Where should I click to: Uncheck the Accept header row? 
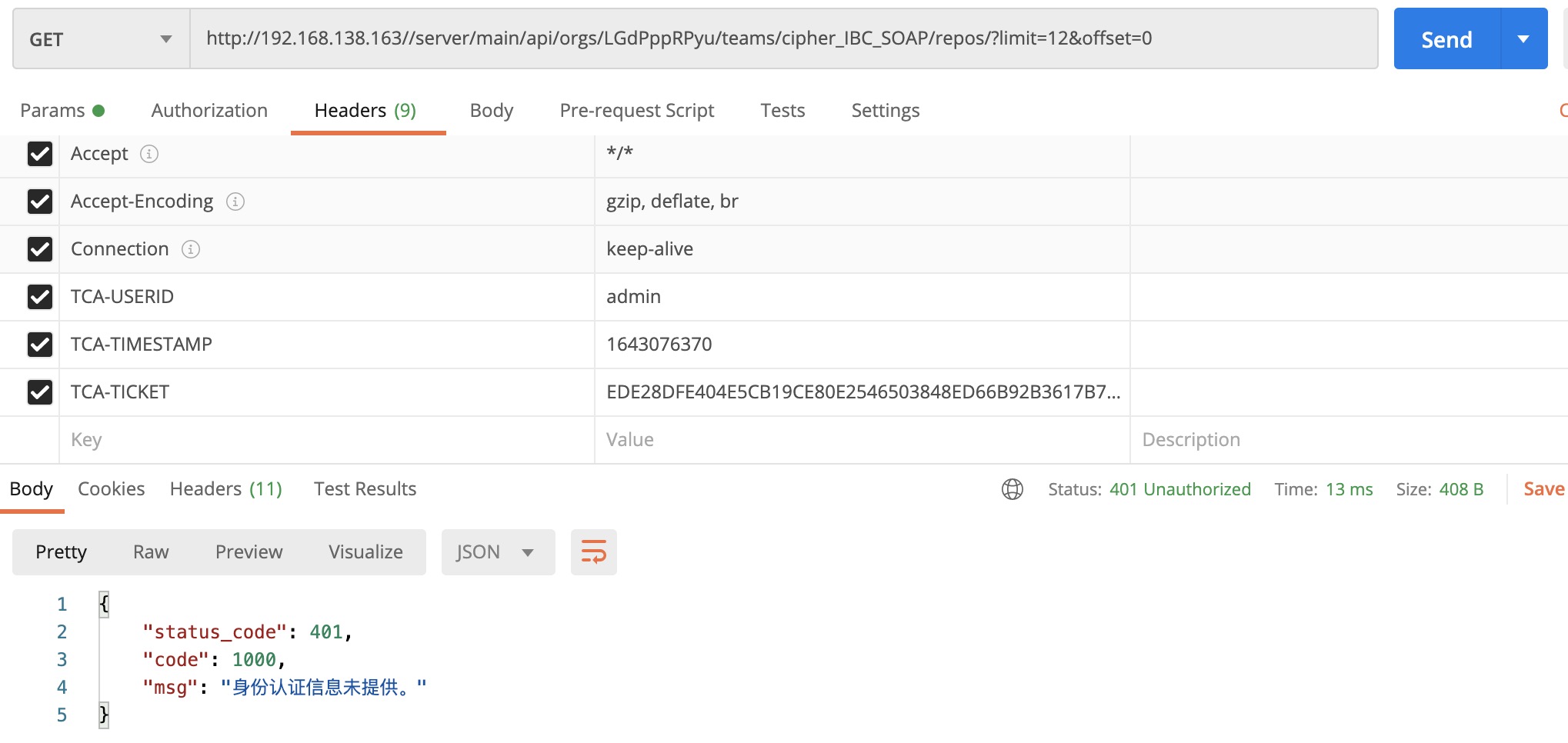[x=40, y=154]
